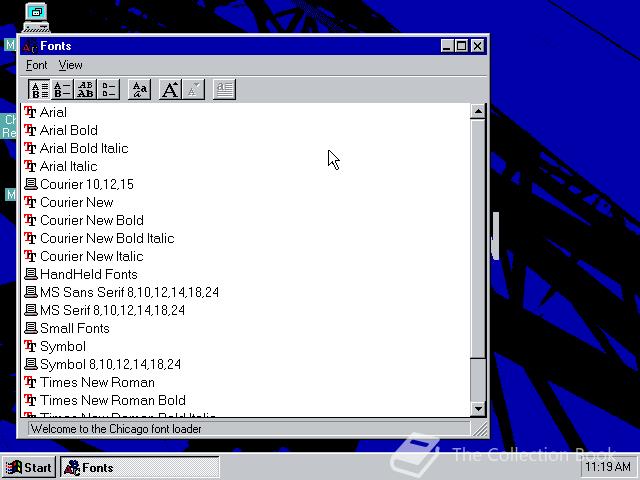Click the raster font icon beside Courier 10,12,15

31,184
